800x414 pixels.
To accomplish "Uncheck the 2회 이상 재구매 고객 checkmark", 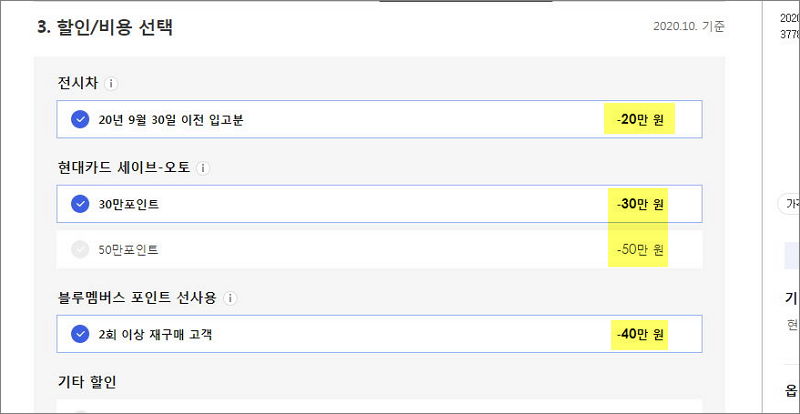I will tap(80, 334).
